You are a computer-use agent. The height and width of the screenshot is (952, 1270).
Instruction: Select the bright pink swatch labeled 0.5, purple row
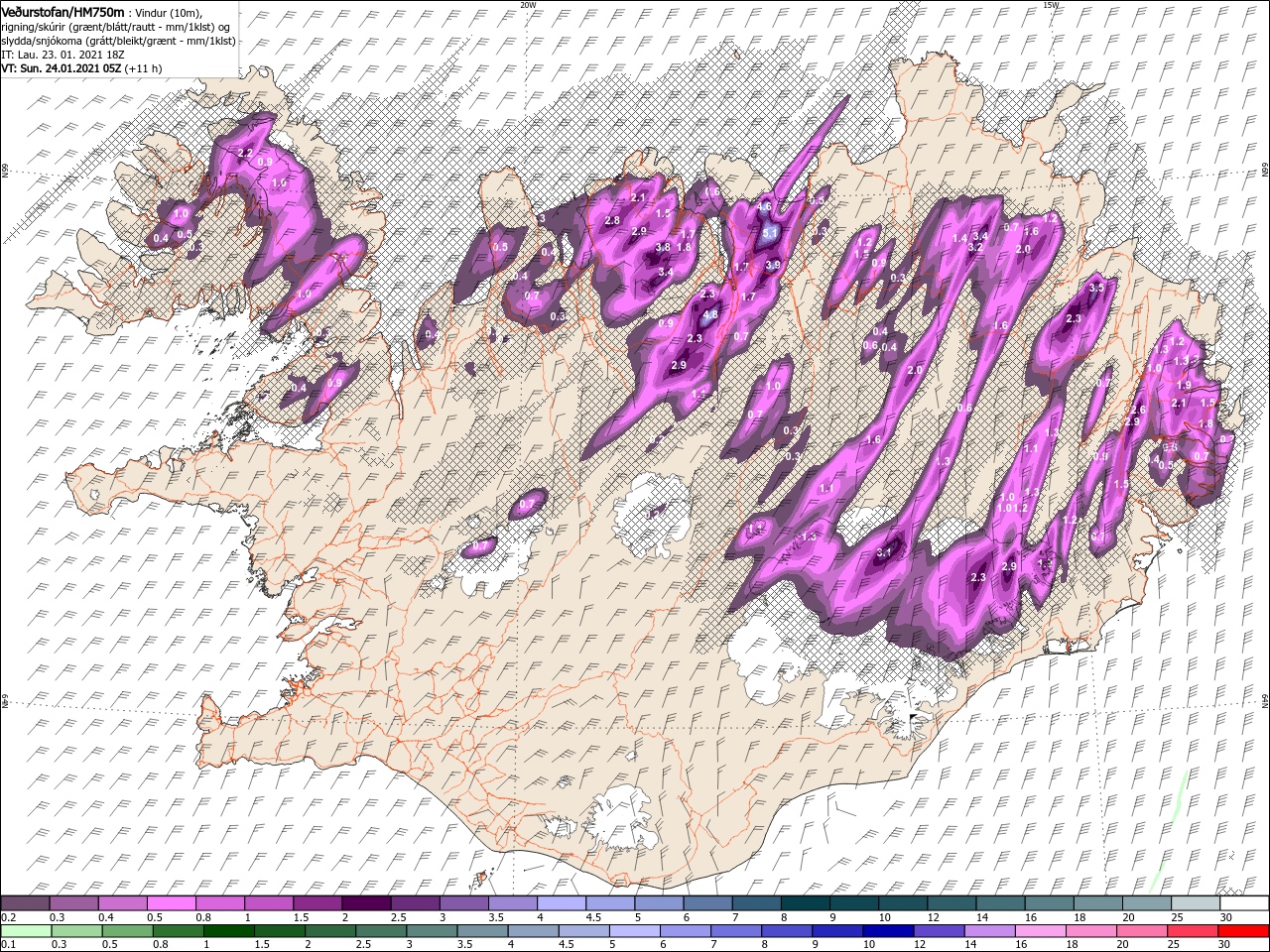pos(171,903)
